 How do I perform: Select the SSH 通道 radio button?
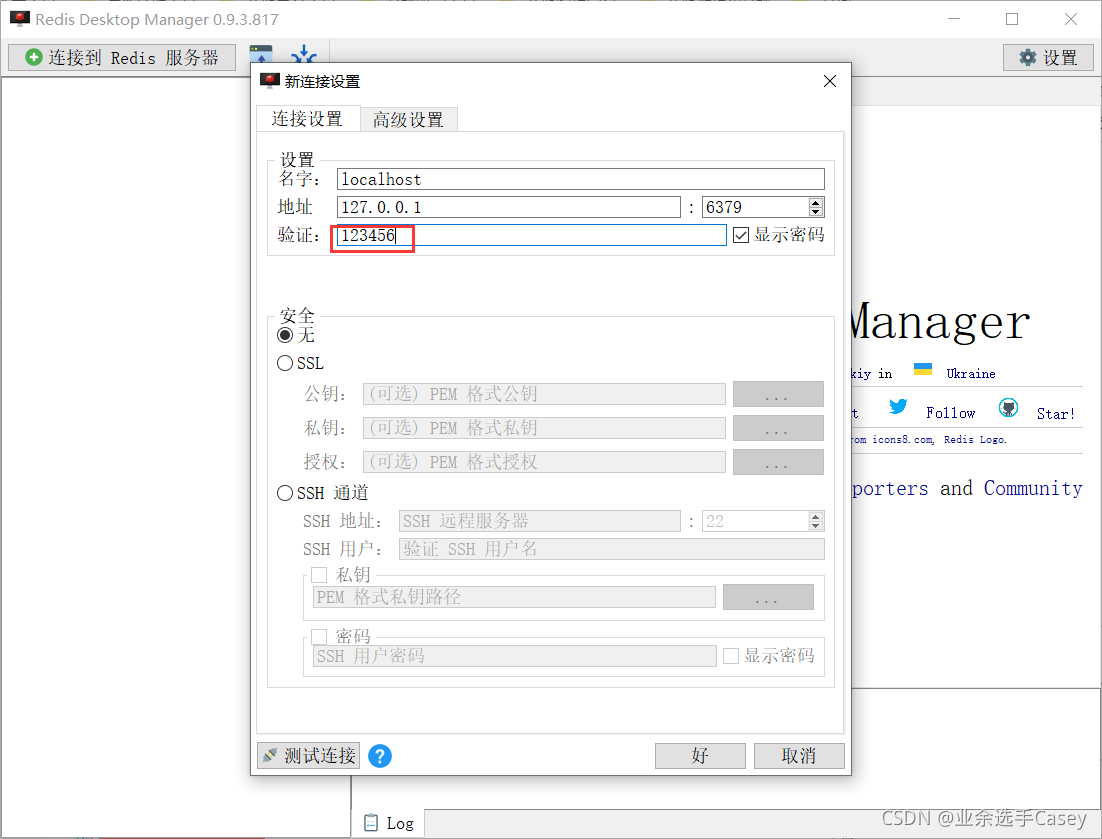click(x=285, y=493)
